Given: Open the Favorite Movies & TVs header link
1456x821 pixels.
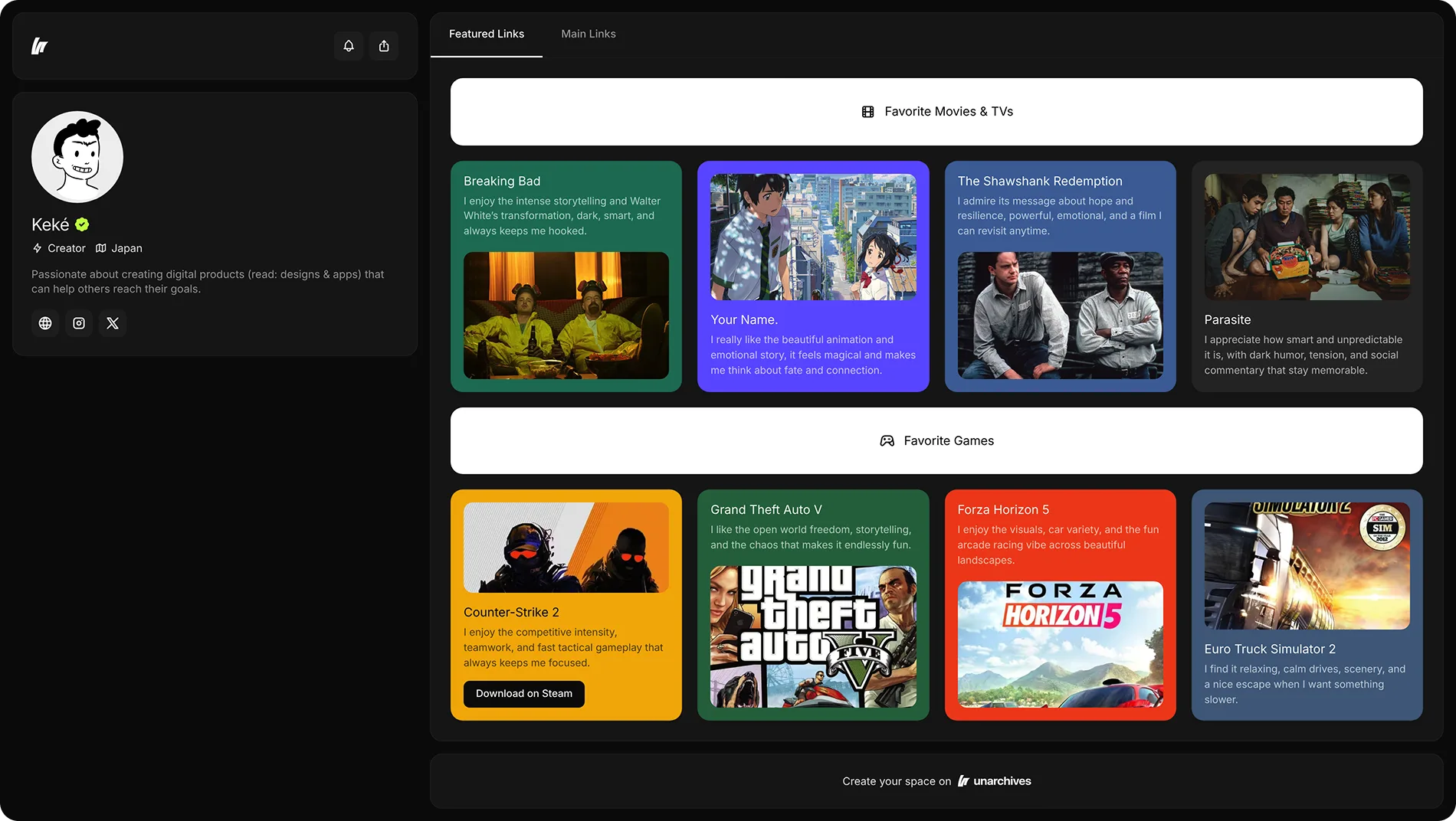Looking at the screenshot, I should click(x=936, y=112).
